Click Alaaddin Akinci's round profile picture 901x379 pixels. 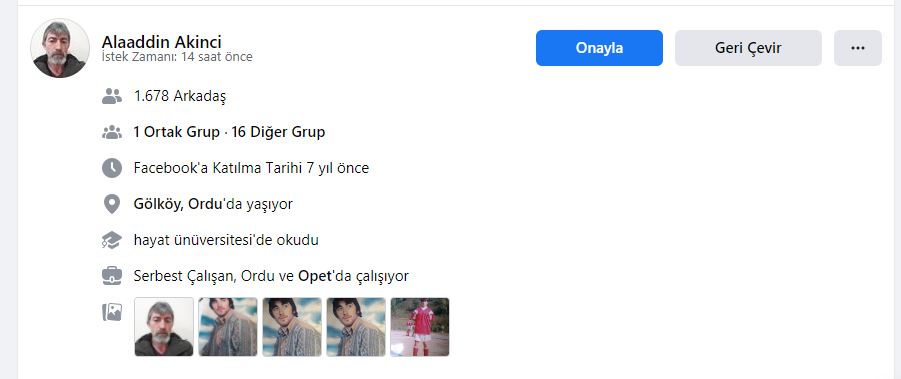(60, 48)
